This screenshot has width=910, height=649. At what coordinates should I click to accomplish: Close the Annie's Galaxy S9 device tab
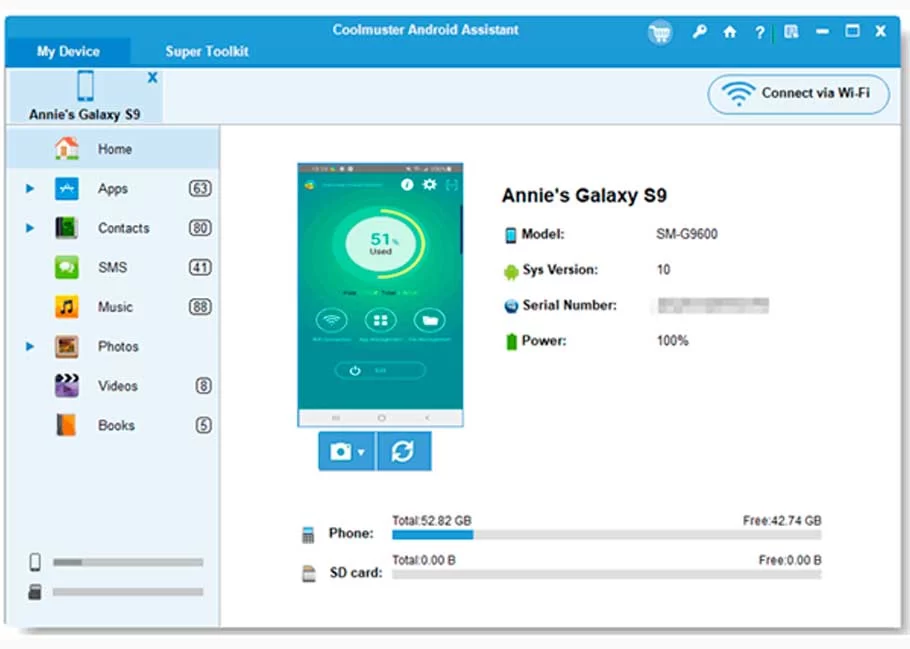[x=153, y=77]
